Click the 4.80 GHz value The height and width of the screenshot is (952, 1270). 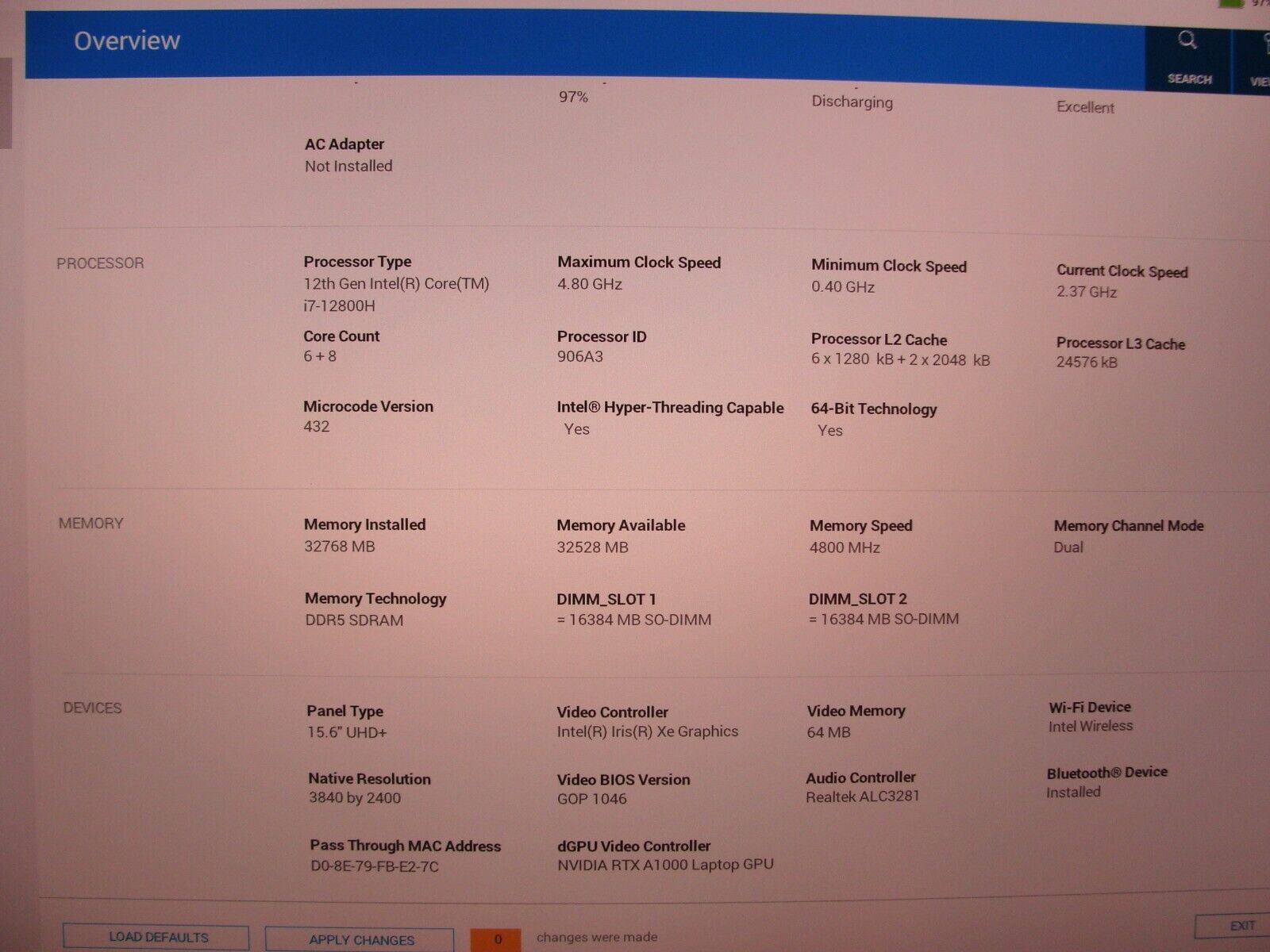point(590,284)
